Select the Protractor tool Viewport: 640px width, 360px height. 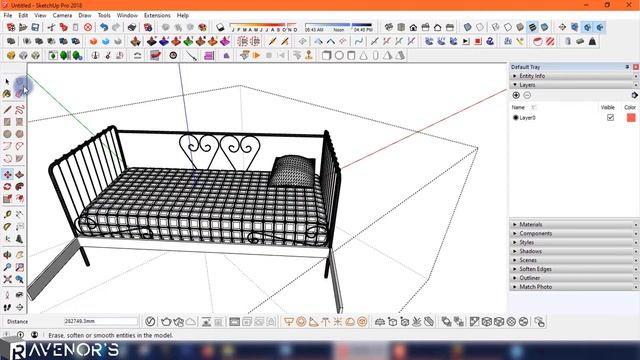click(x=7, y=227)
